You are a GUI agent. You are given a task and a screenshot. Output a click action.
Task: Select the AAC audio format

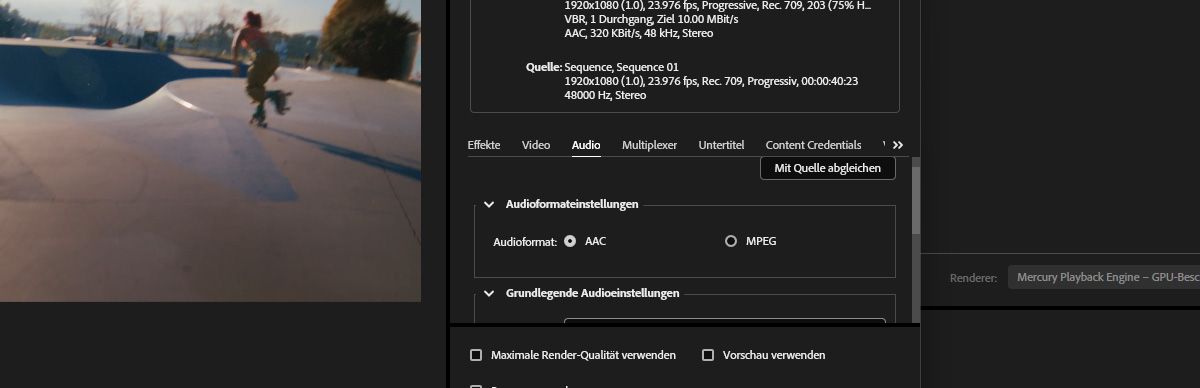570,241
